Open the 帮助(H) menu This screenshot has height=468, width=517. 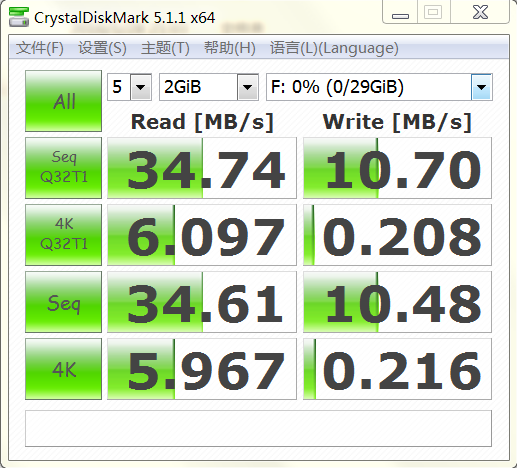click(x=230, y=48)
